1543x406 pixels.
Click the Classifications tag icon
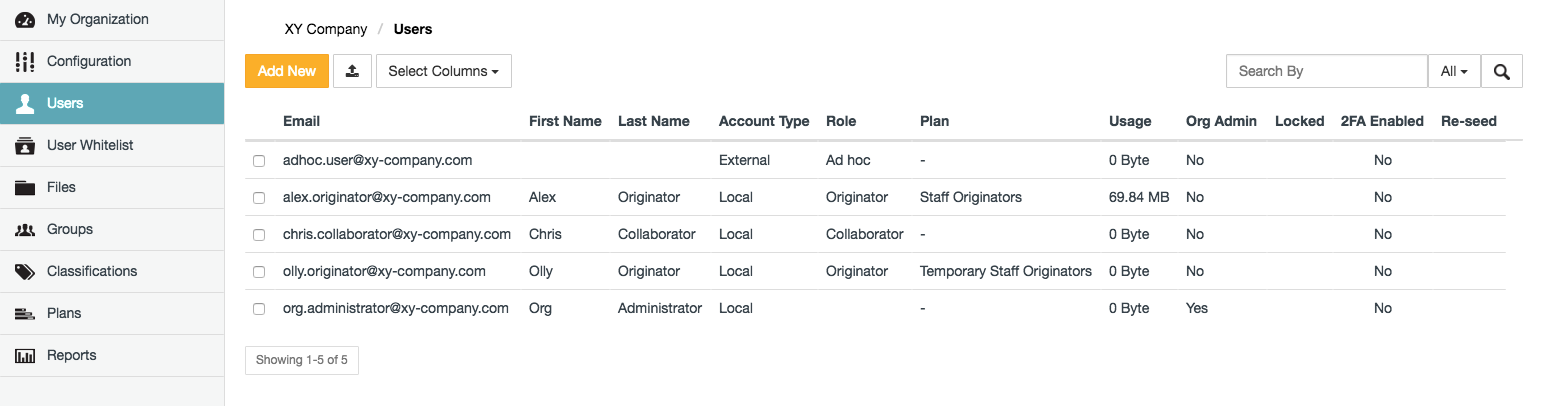[25, 271]
